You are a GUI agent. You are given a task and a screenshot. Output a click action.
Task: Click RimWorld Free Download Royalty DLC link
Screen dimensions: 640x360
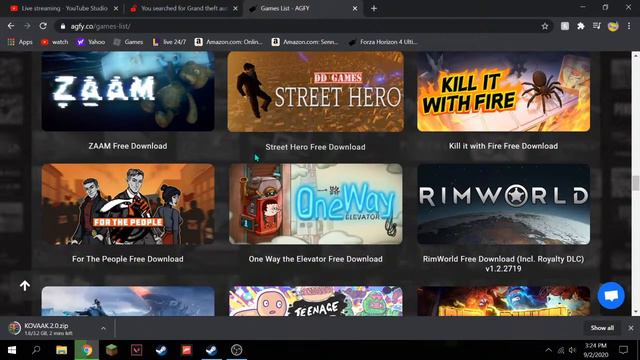pyautogui.click(x=503, y=264)
